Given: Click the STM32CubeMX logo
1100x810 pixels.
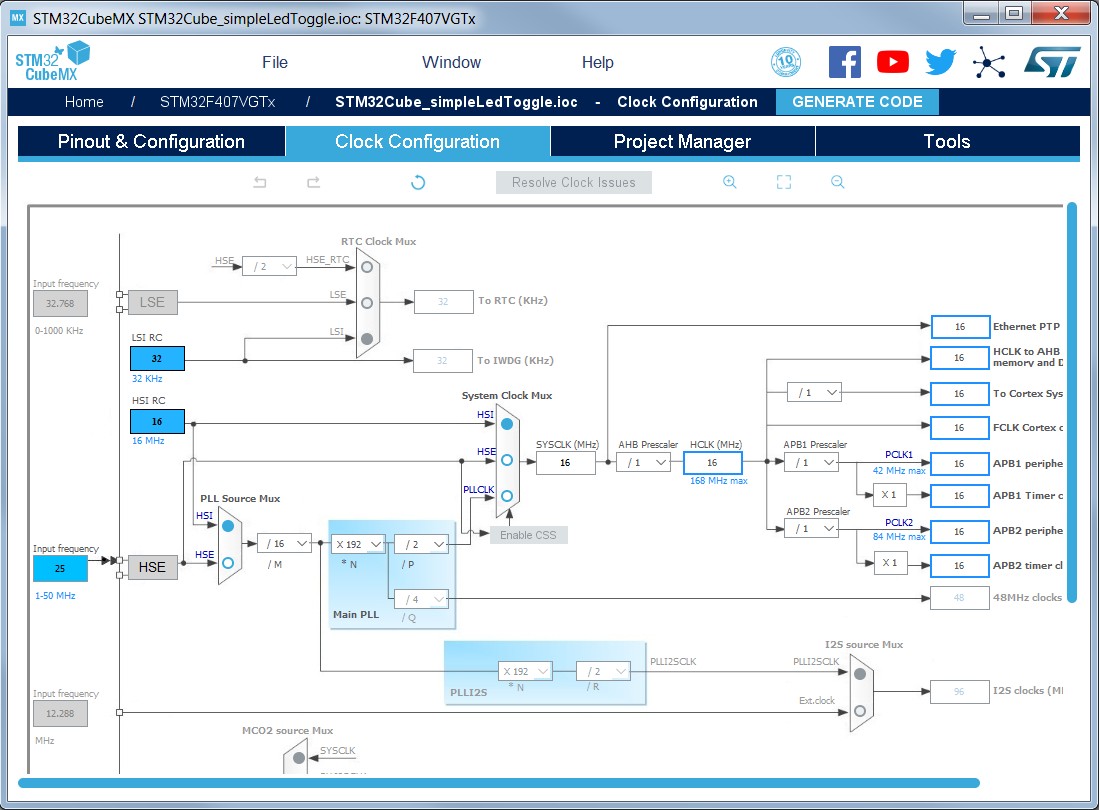Looking at the screenshot, I should (53, 61).
